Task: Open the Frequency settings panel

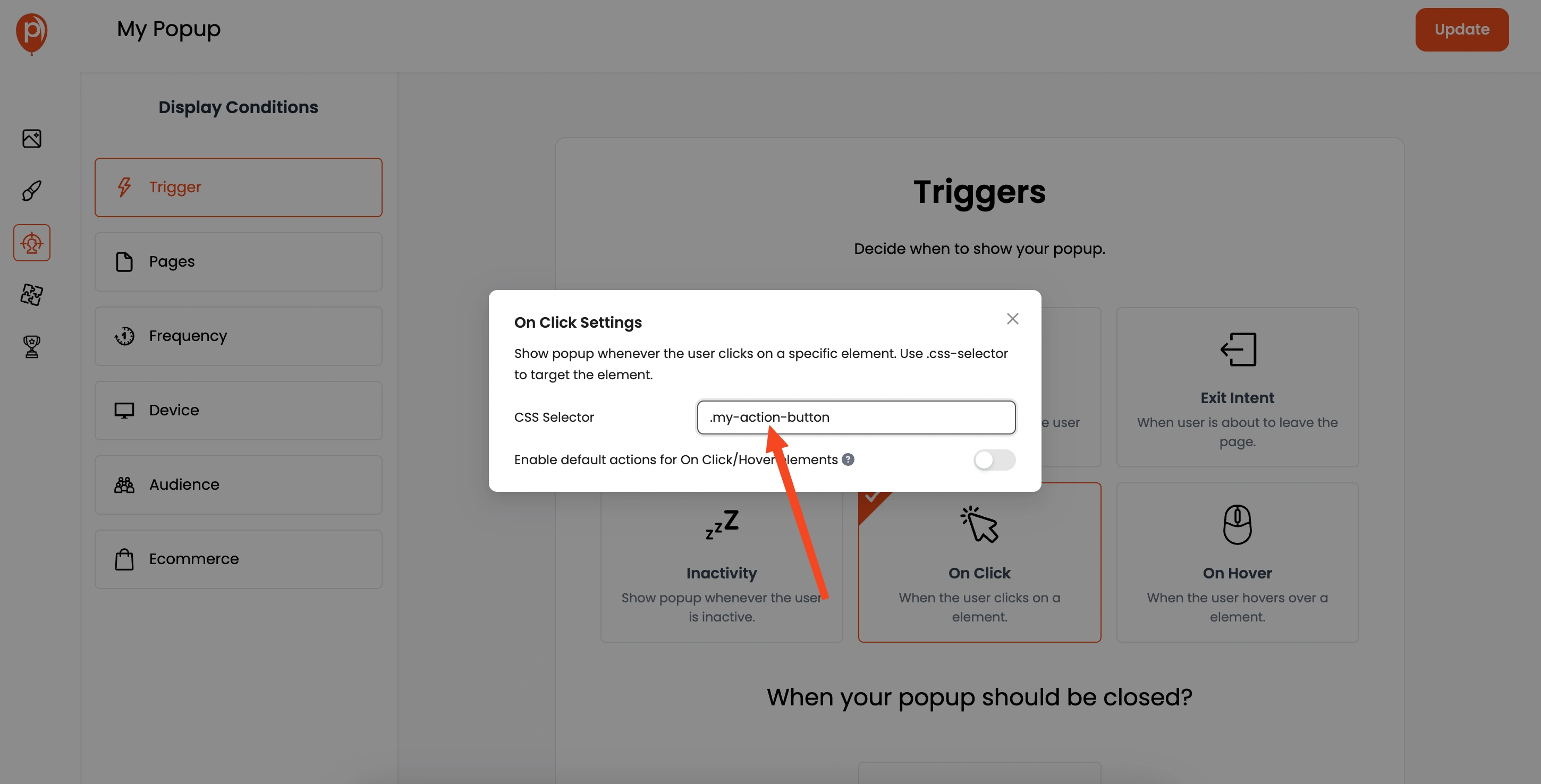Action: (x=238, y=335)
